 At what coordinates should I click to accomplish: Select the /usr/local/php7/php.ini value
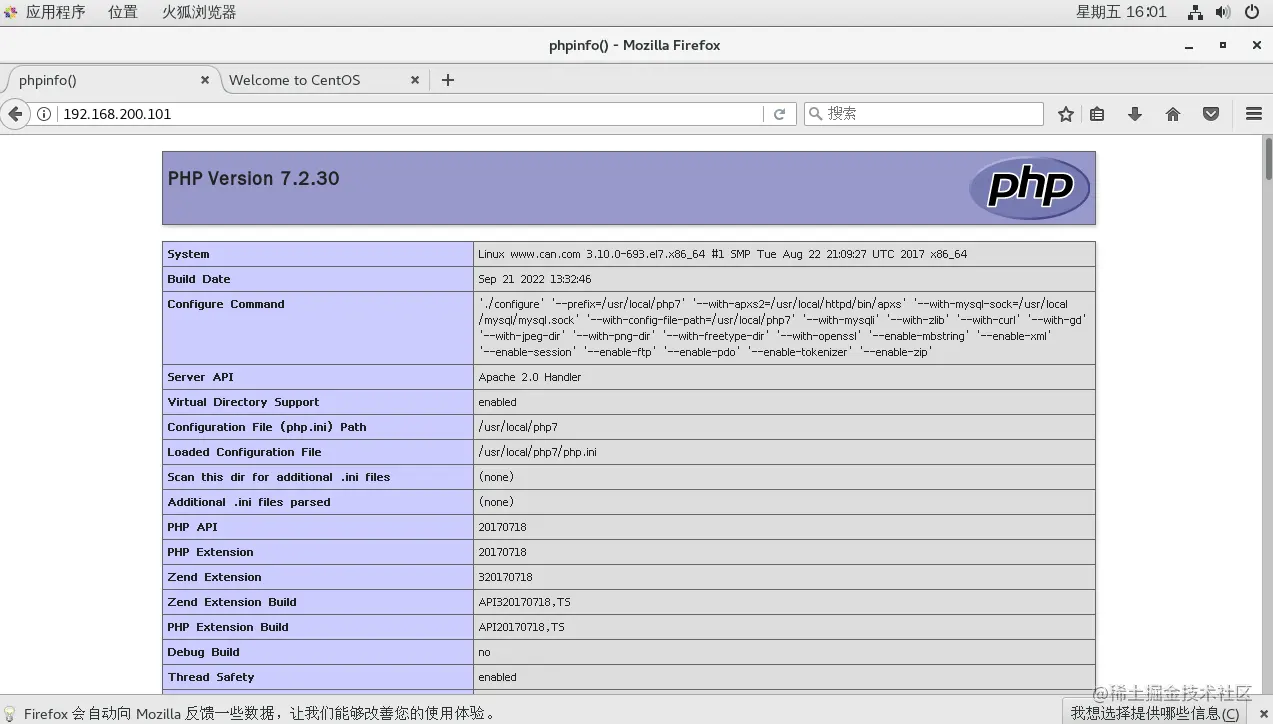pos(537,452)
